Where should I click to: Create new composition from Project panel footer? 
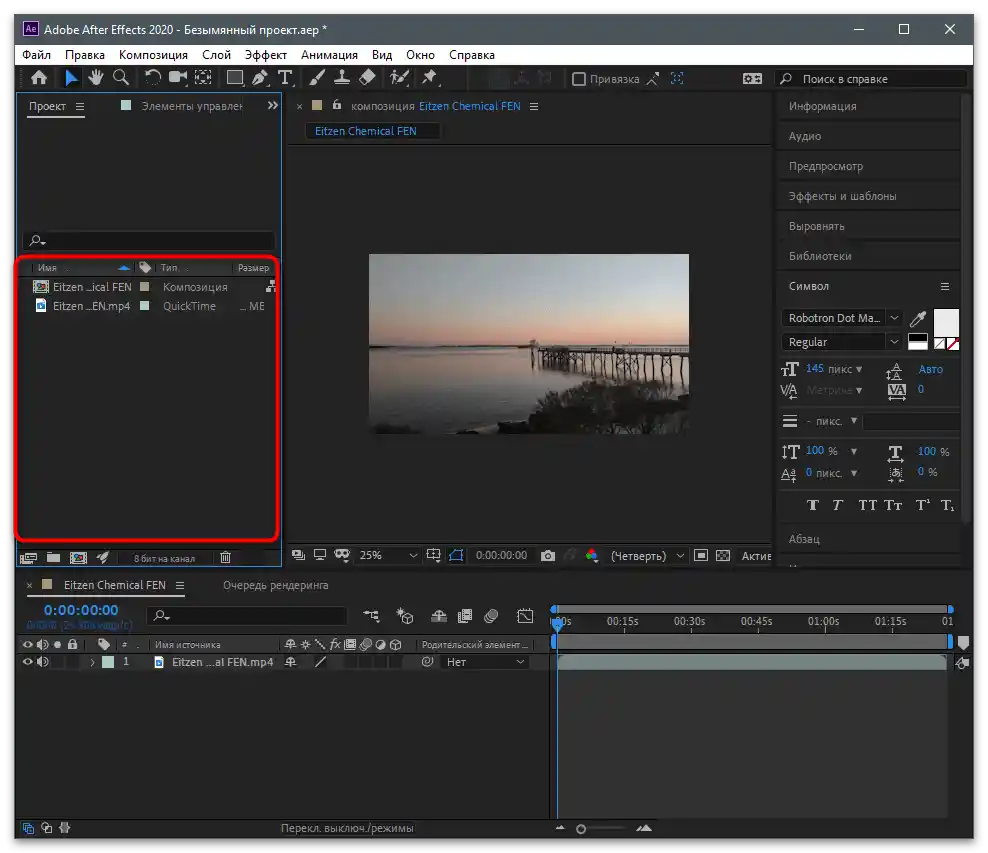(x=78, y=558)
